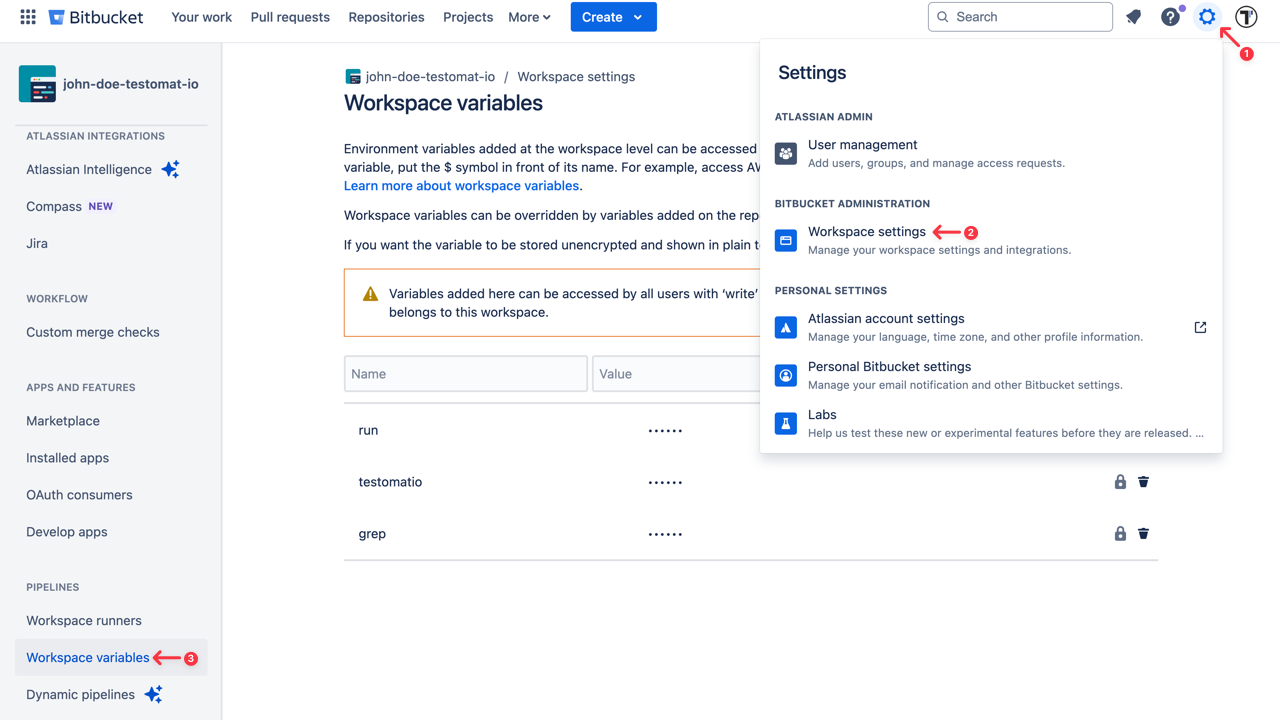
Task: Expand the More navigation dropdown
Action: tap(529, 17)
